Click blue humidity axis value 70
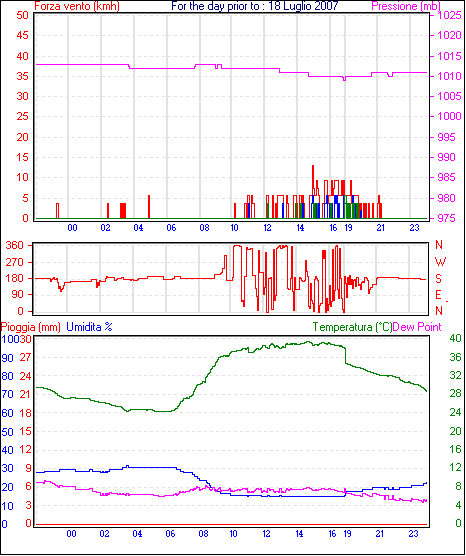This screenshot has height=556, width=466. [7, 394]
